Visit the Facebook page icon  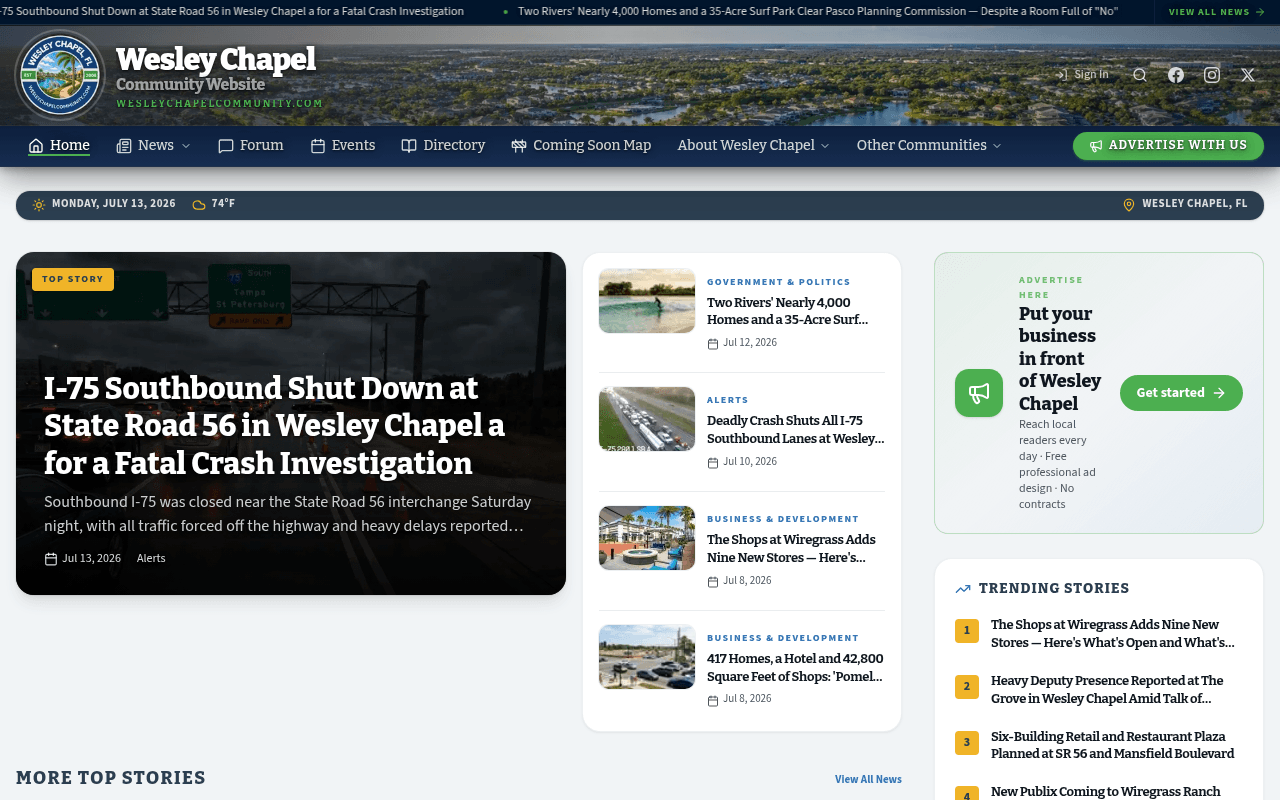[1176, 75]
